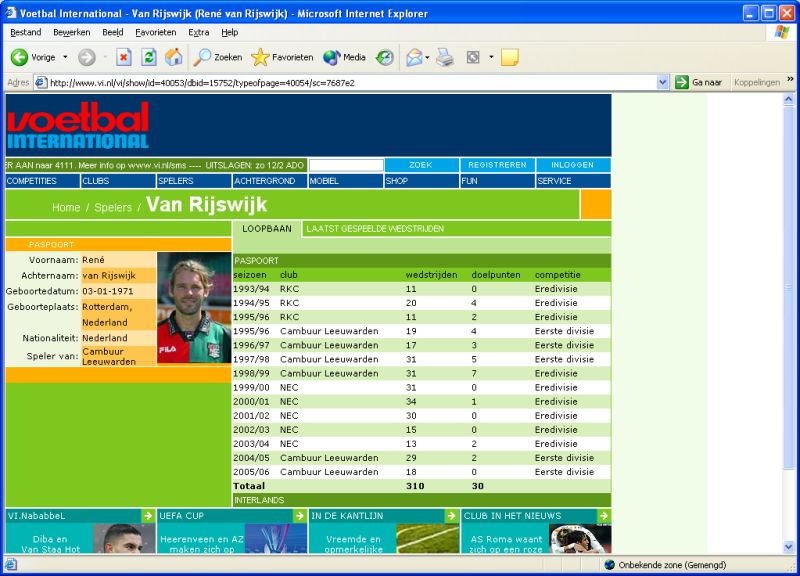Screen dimensions: 800x576
Task: Open MOBIEL navigation item
Action: [345, 181]
